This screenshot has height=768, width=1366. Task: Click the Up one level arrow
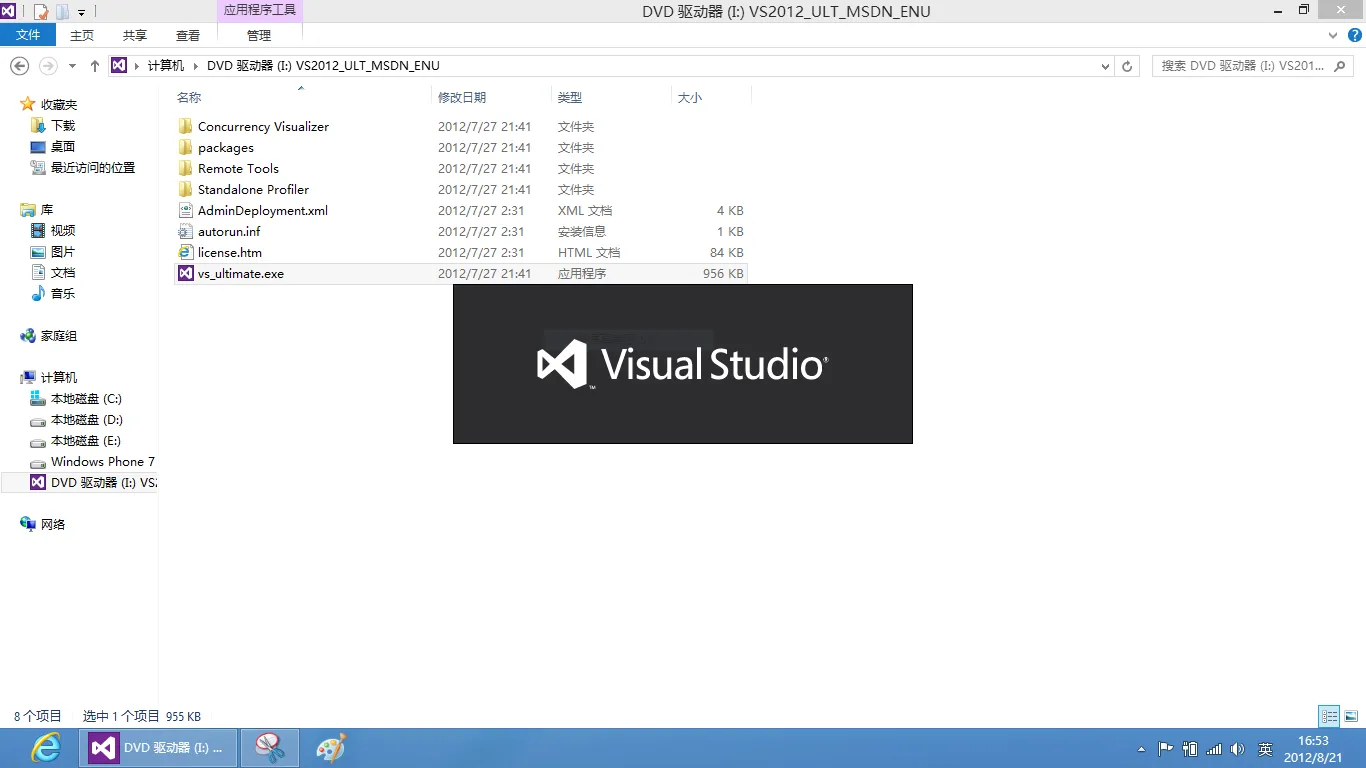95,66
